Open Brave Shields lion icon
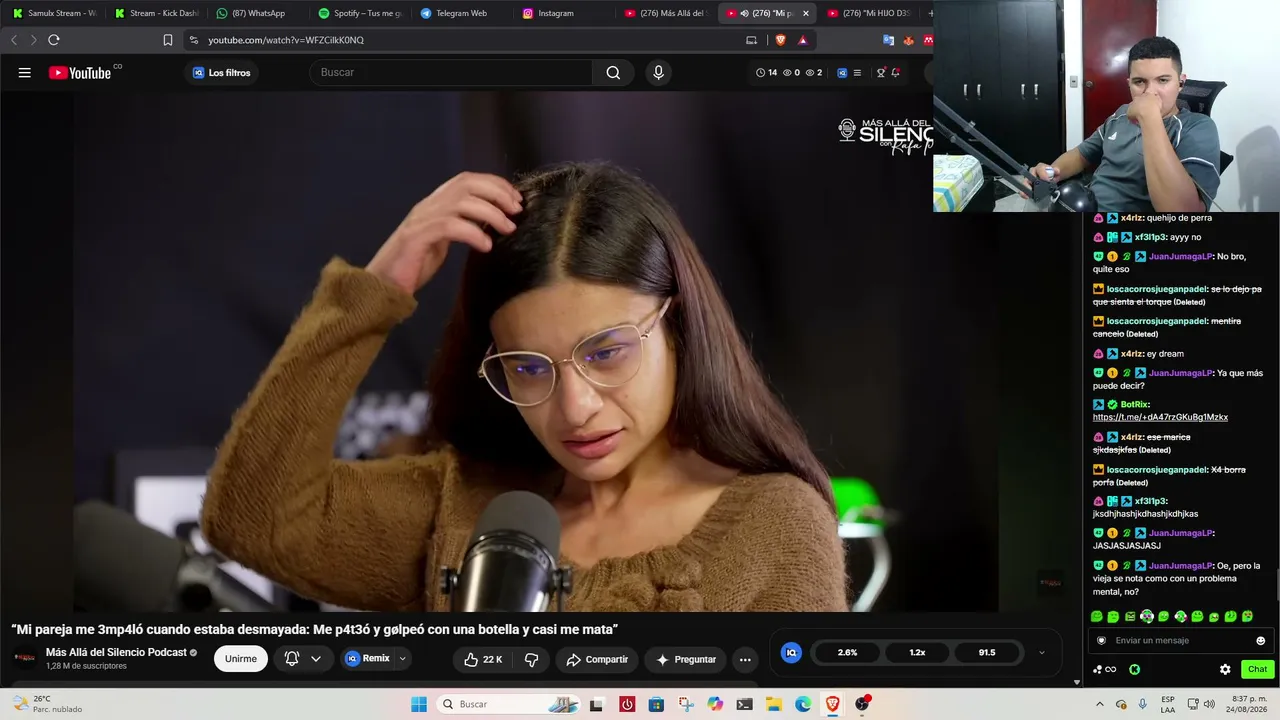The image size is (1280, 720). point(781,40)
